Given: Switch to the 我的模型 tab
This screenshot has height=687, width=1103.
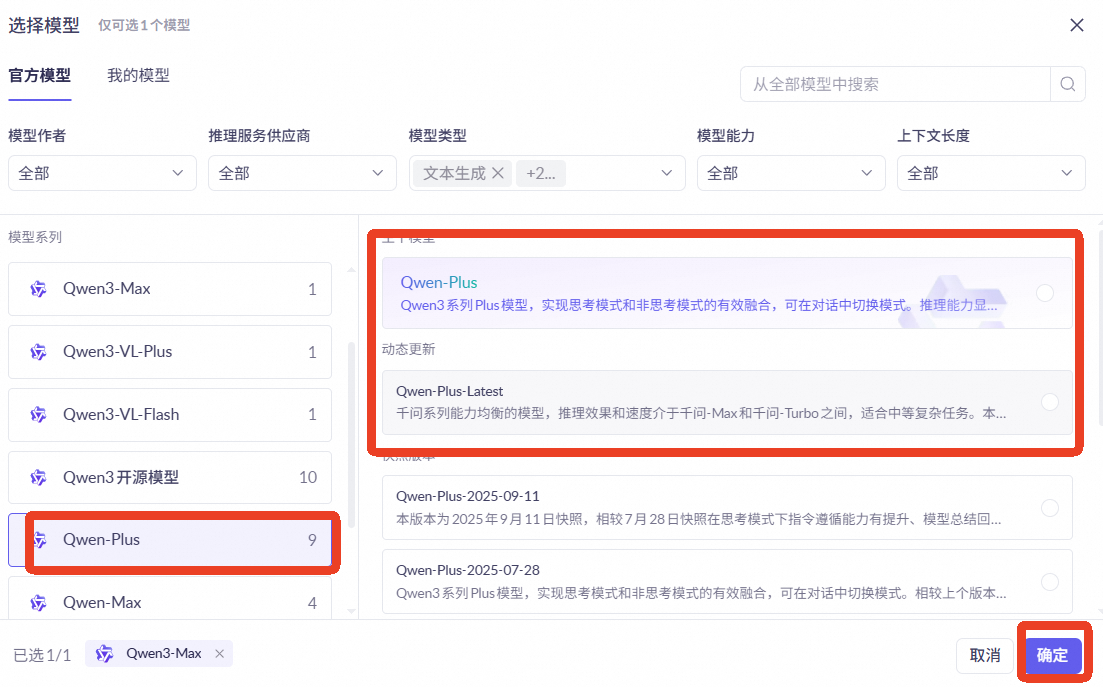Looking at the screenshot, I should [x=139, y=75].
